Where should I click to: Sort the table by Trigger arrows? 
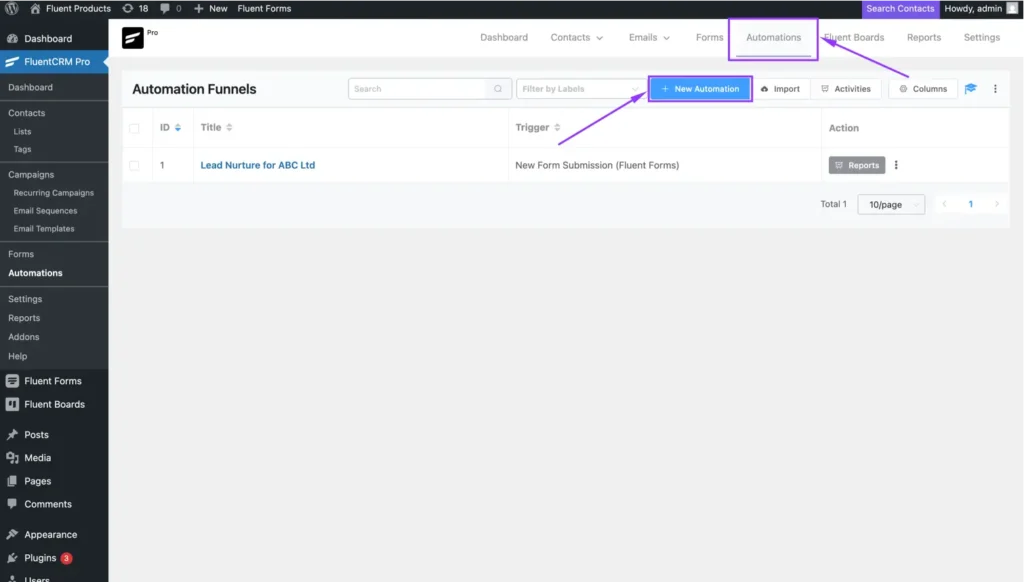[x=557, y=127]
